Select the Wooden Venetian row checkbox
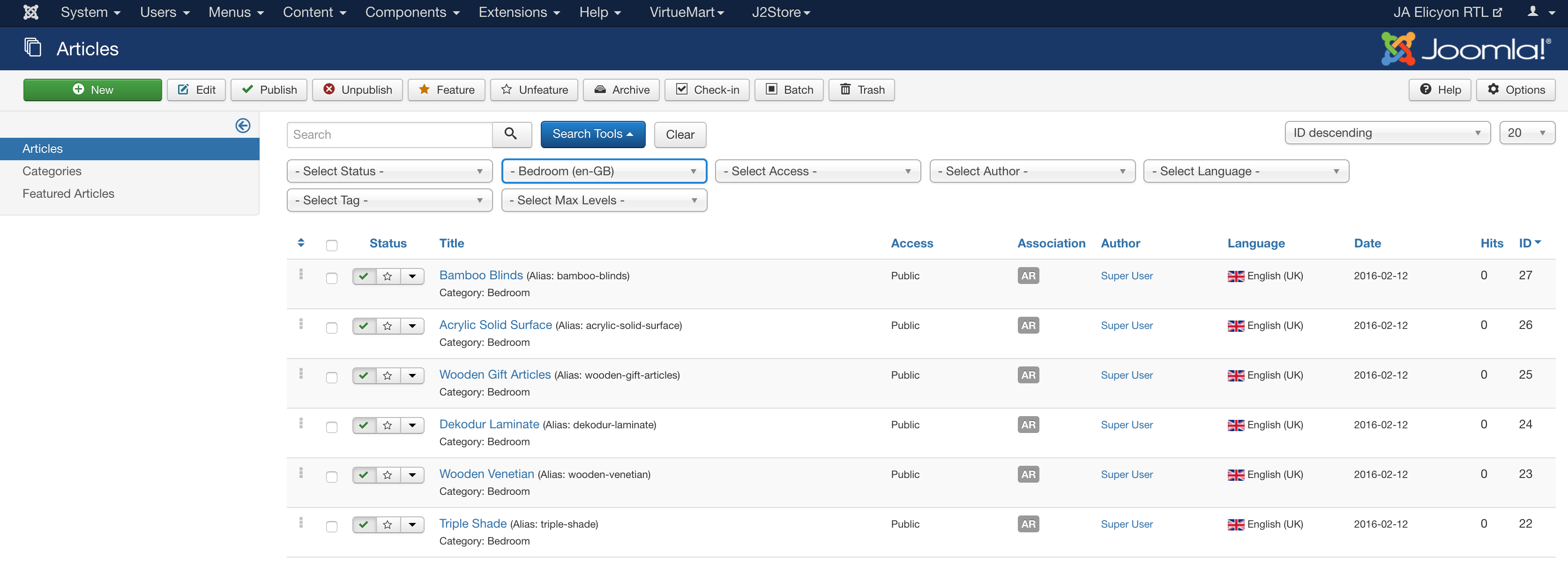Screen dimensions: 1568x582 pos(332,477)
